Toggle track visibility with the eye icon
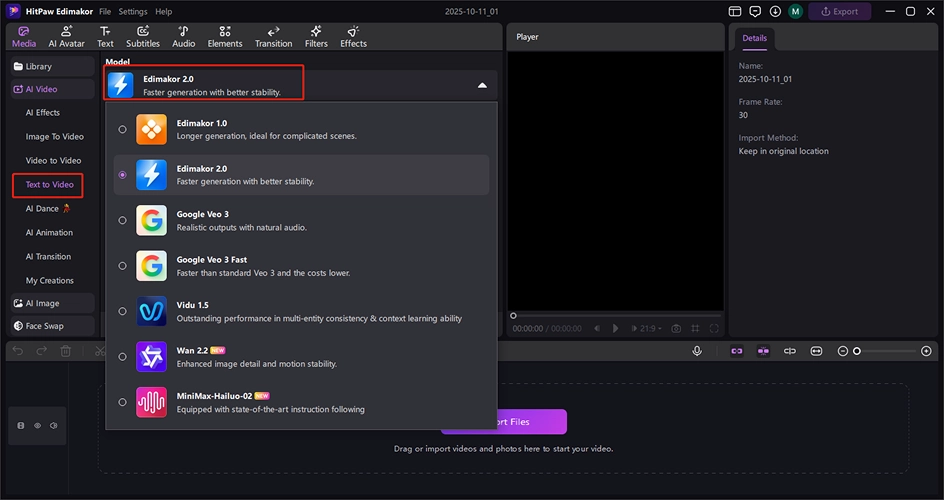The image size is (944, 500). [x=37, y=425]
